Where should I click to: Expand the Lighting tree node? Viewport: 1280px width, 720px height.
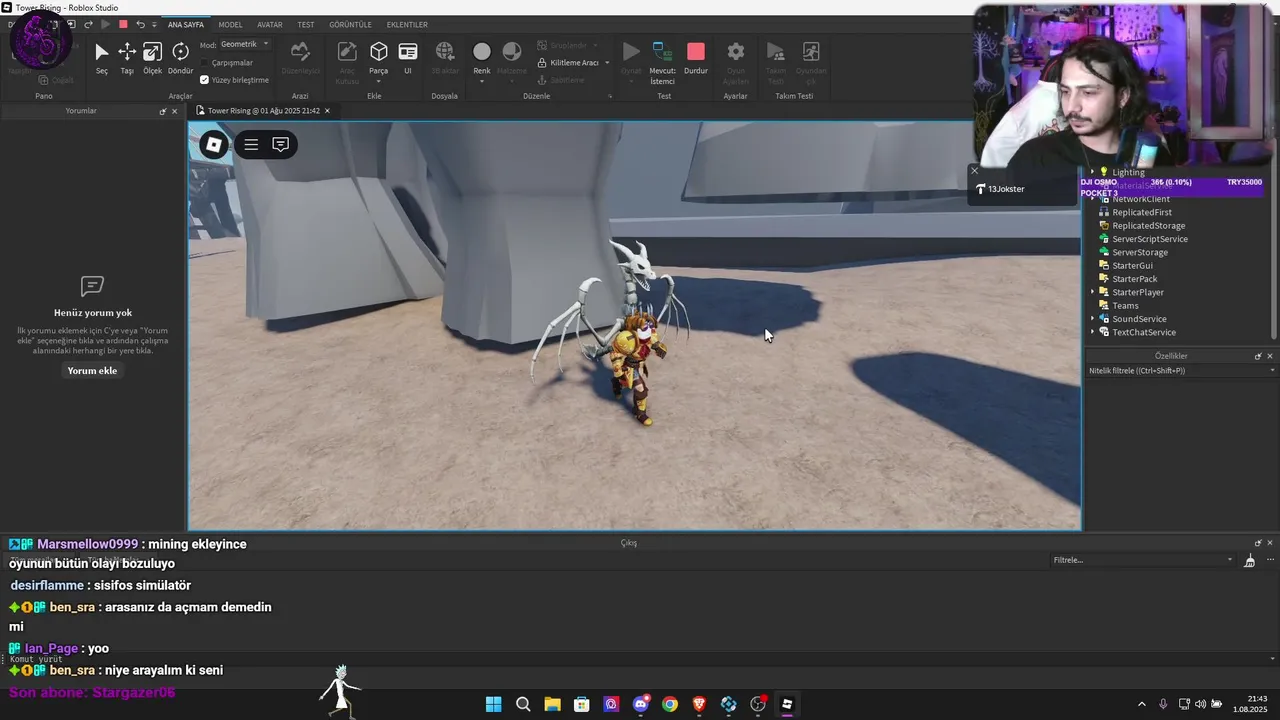click(1092, 172)
